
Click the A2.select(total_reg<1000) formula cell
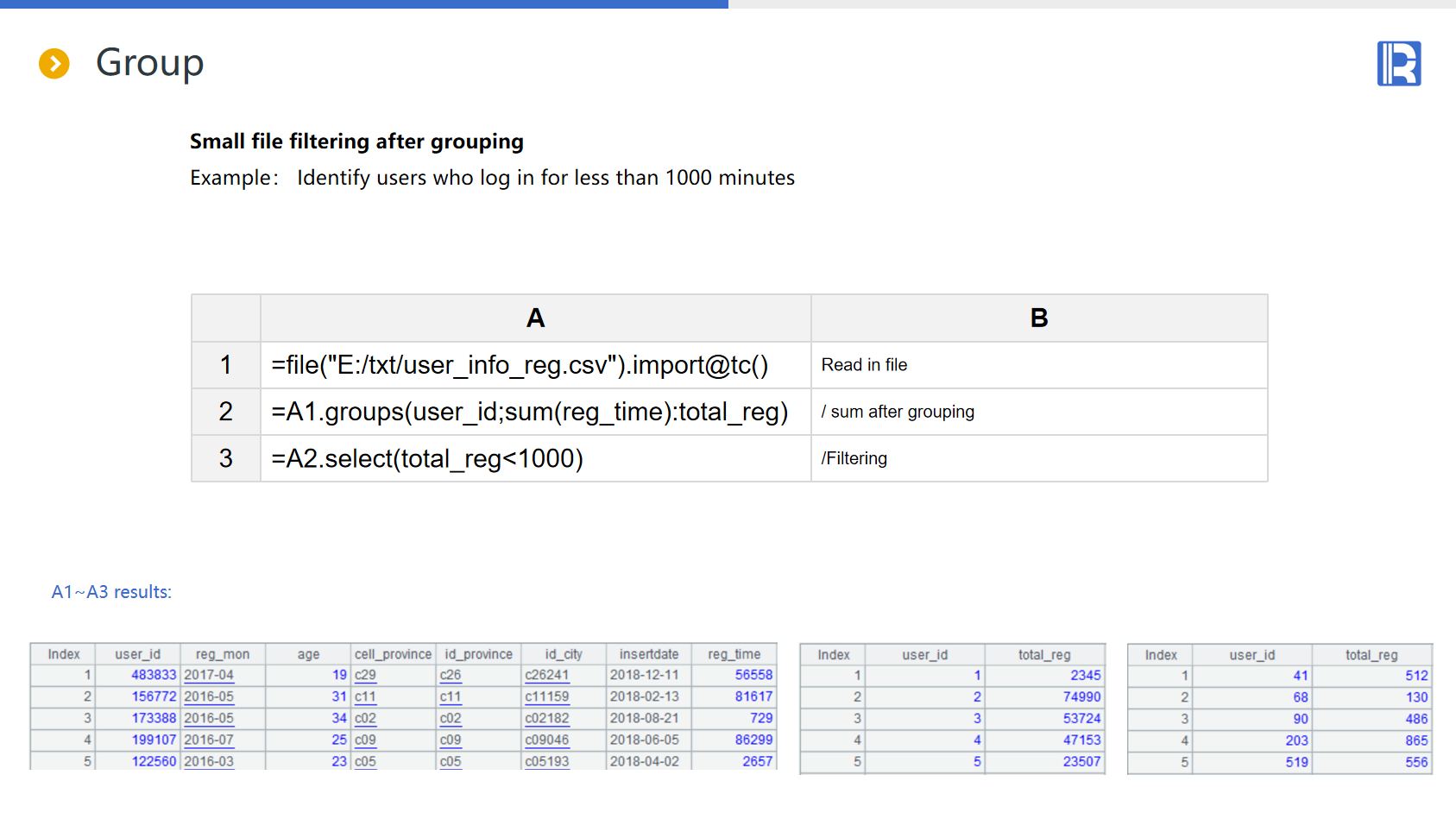(535, 458)
